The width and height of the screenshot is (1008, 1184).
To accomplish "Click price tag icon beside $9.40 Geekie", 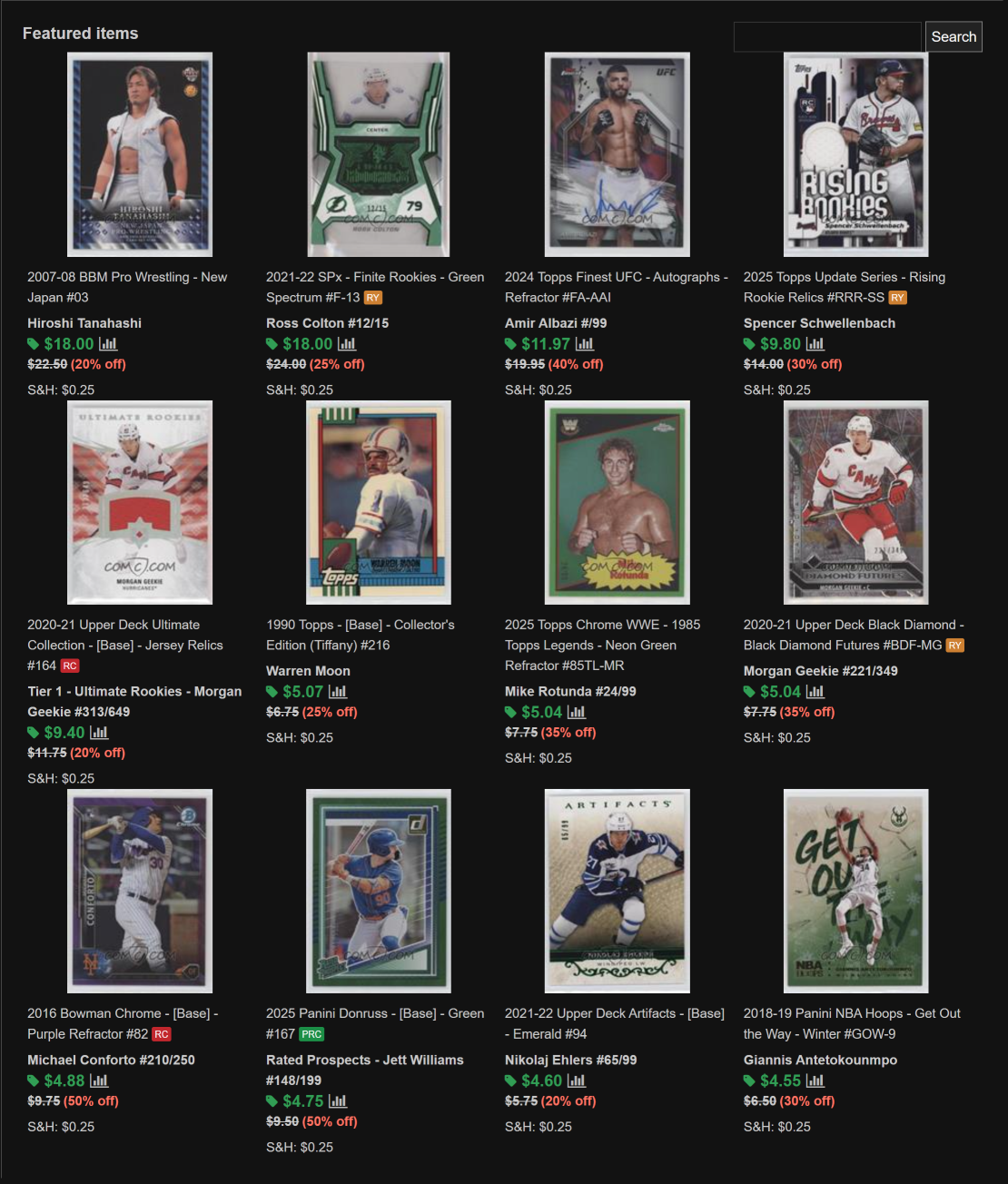I will coord(34,734).
